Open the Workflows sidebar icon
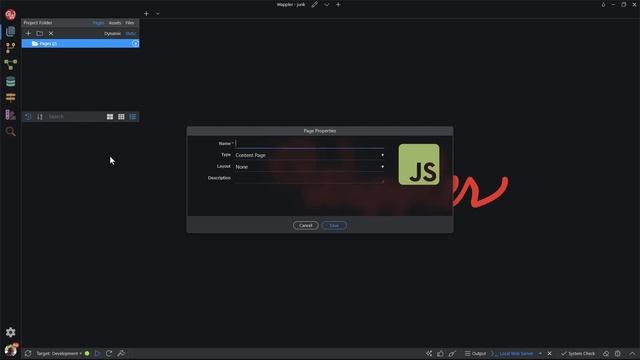This screenshot has width=640, height=360. tap(11, 64)
